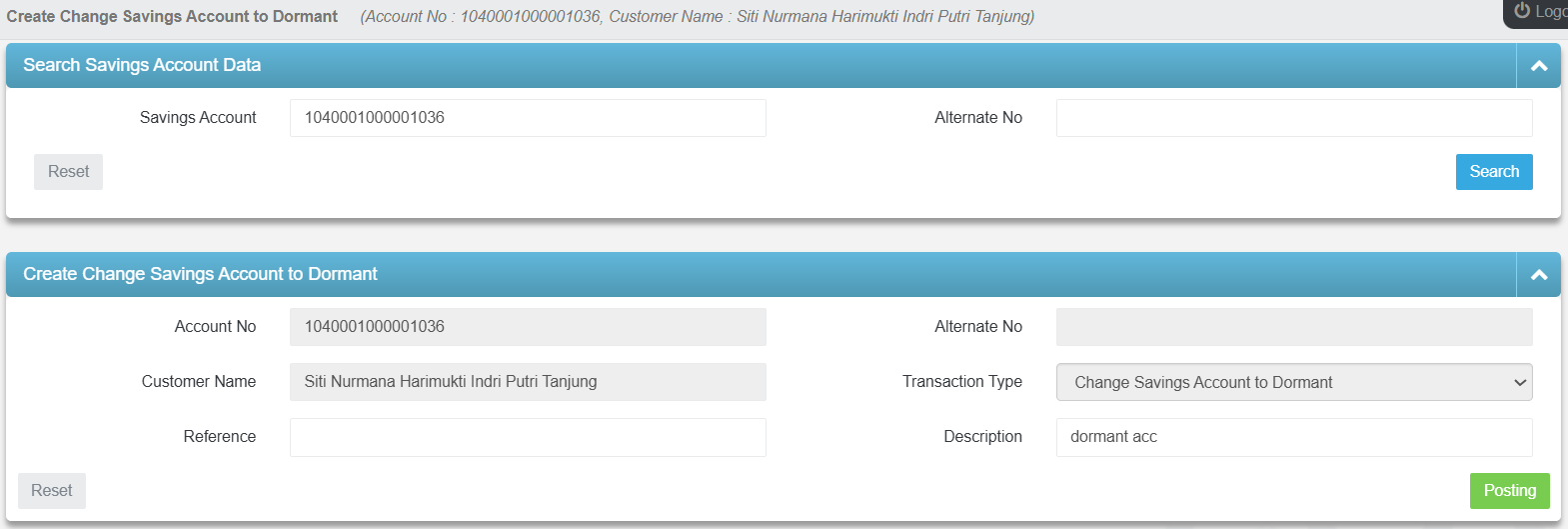The image size is (1568, 529).
Task: Click the italic account info text in the top bar
Action: click(697, 17)
